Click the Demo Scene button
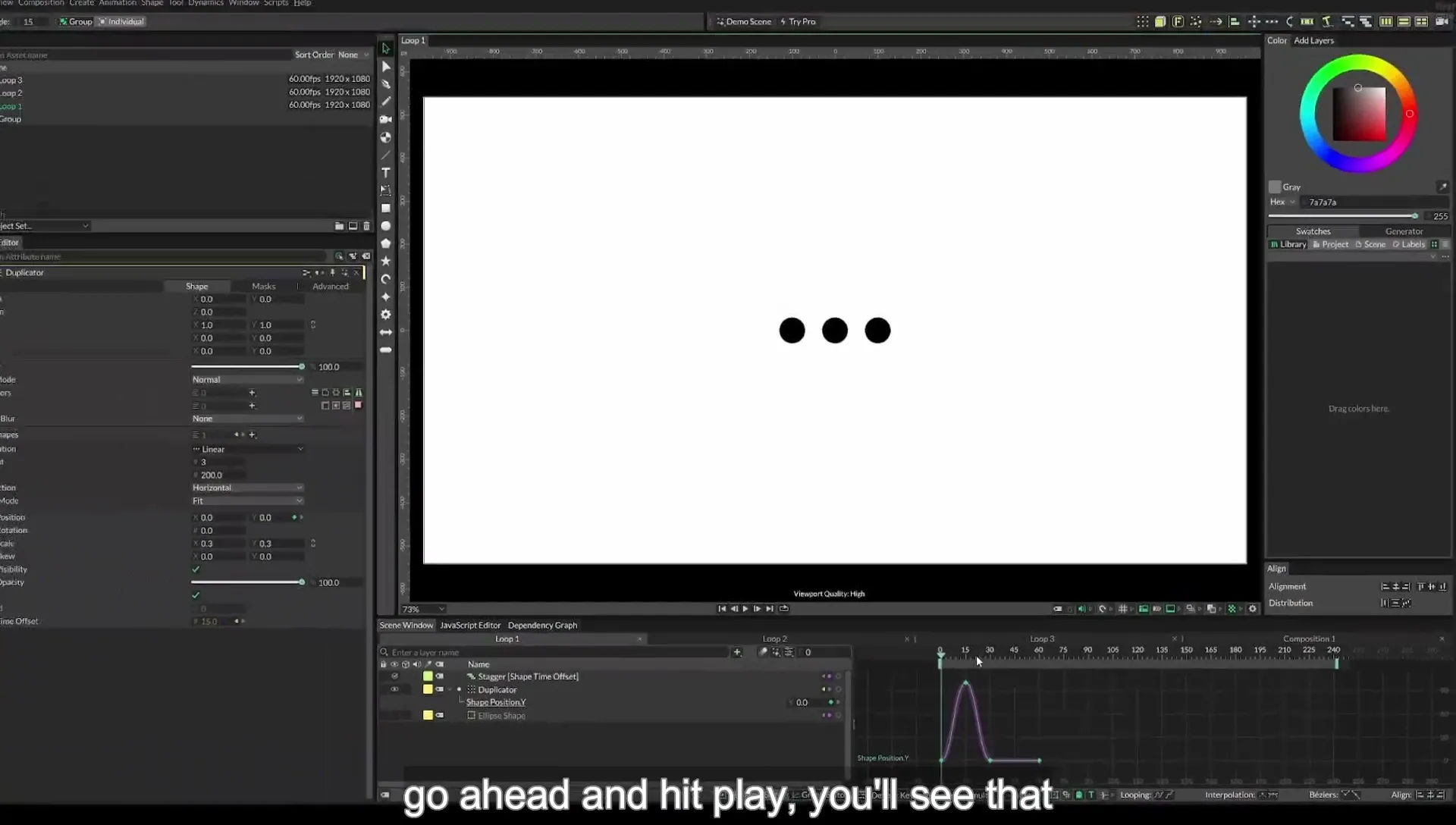Screen dimensions: 1456x825 tap(744, 21)
